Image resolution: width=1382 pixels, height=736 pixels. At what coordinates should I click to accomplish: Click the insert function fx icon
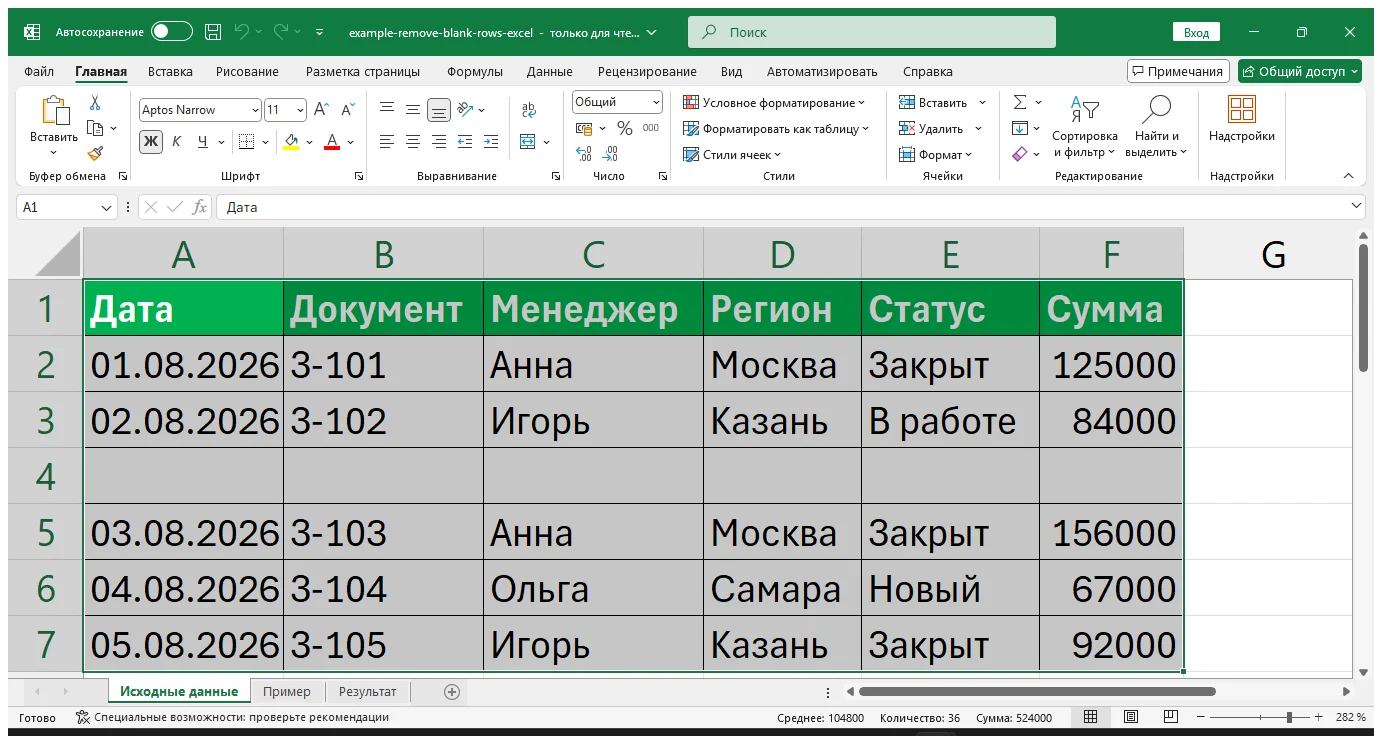(x=199, y=207)
